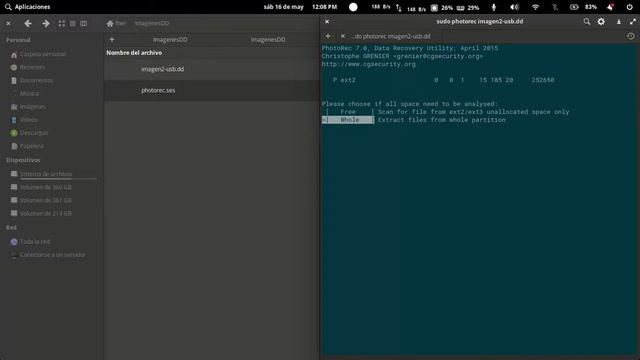The image size is (640, 360).
Task: Open the date 'sáb 16 de may' in top panel
Action: 284,7
